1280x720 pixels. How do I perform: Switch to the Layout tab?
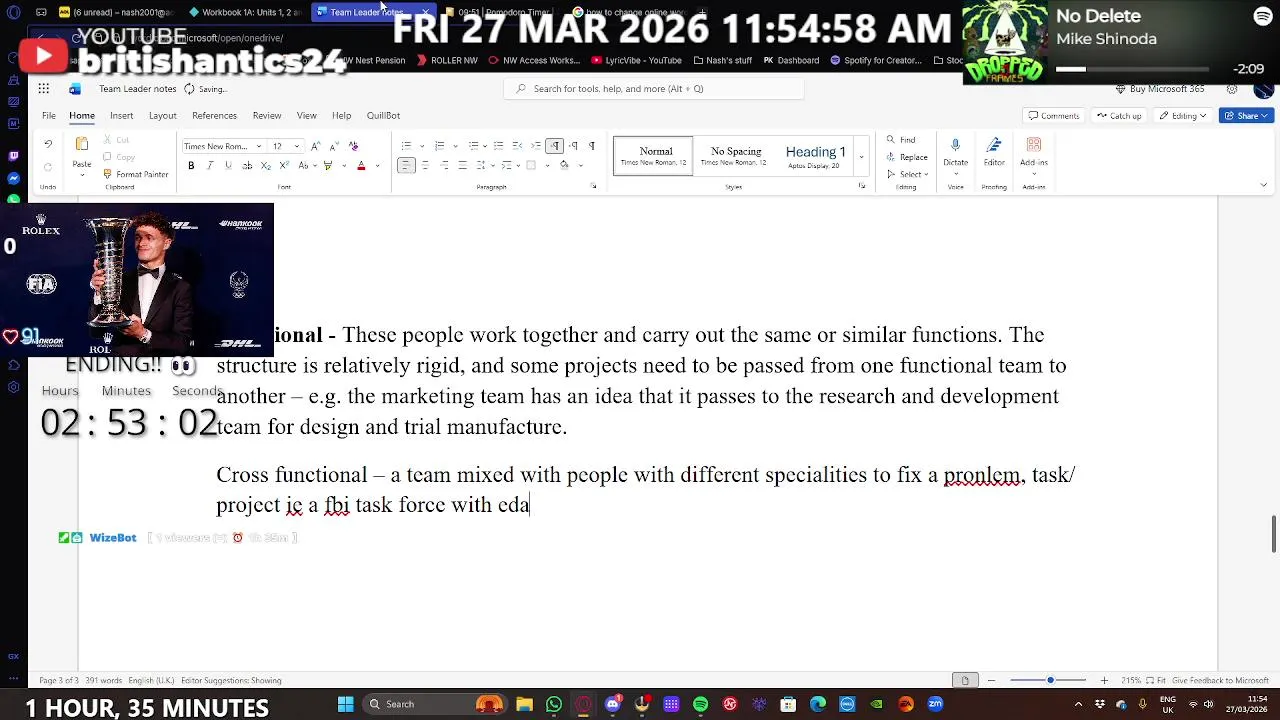[162, 116]
